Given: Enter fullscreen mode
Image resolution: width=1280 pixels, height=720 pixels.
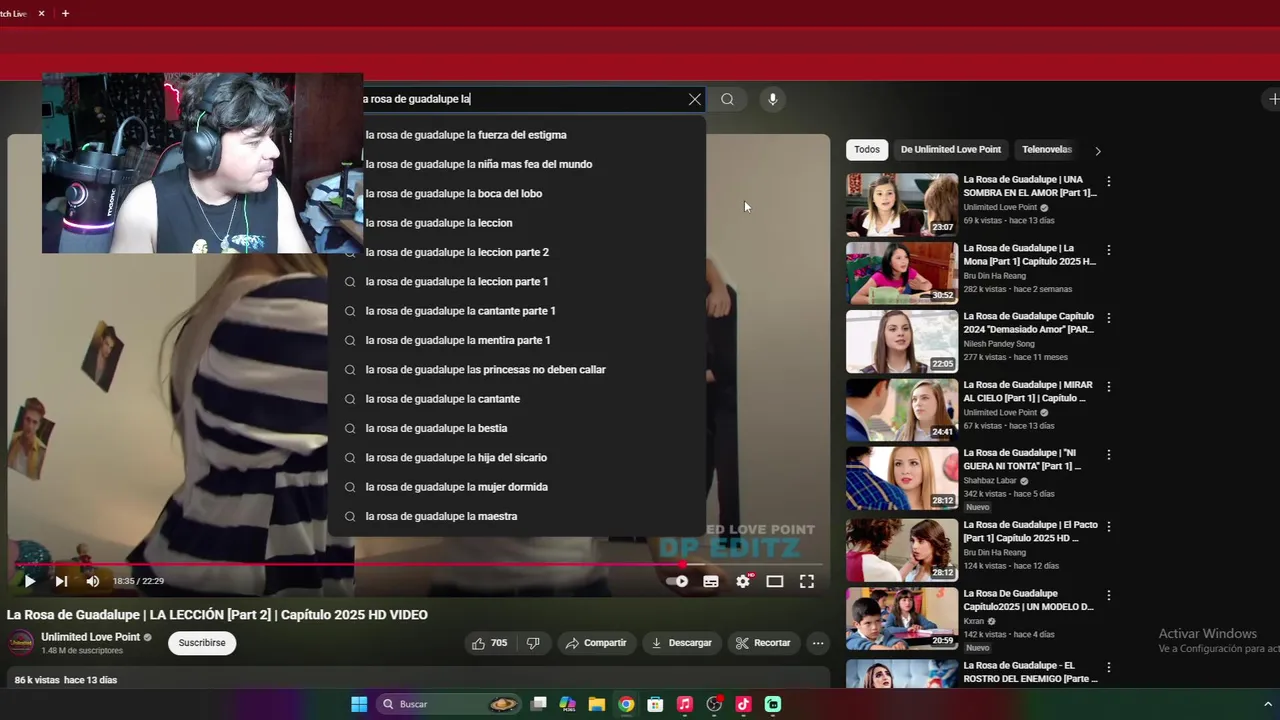Looking at the screenshot, I should [807, 581].
